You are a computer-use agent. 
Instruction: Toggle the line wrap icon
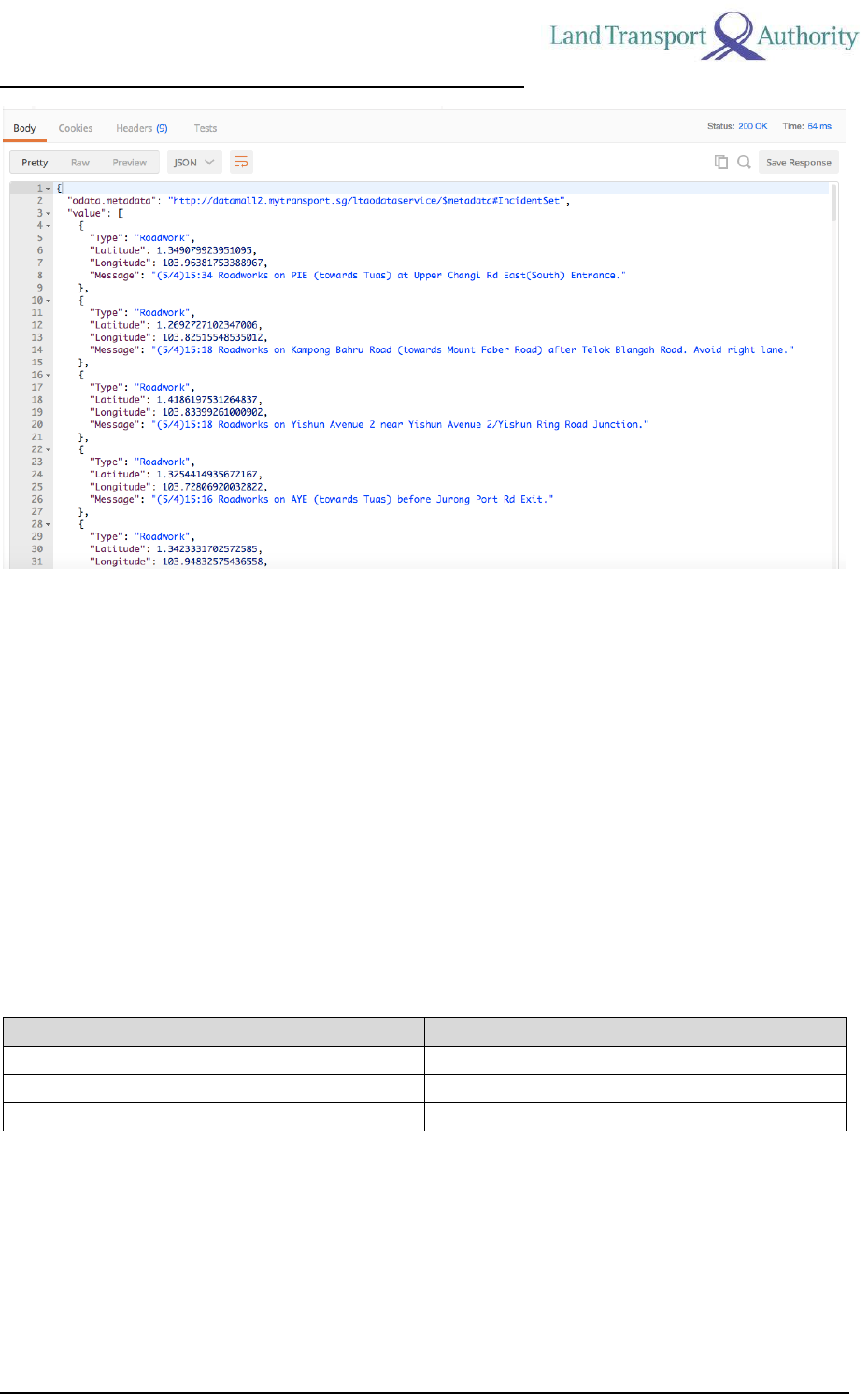(x=241, y=163)
